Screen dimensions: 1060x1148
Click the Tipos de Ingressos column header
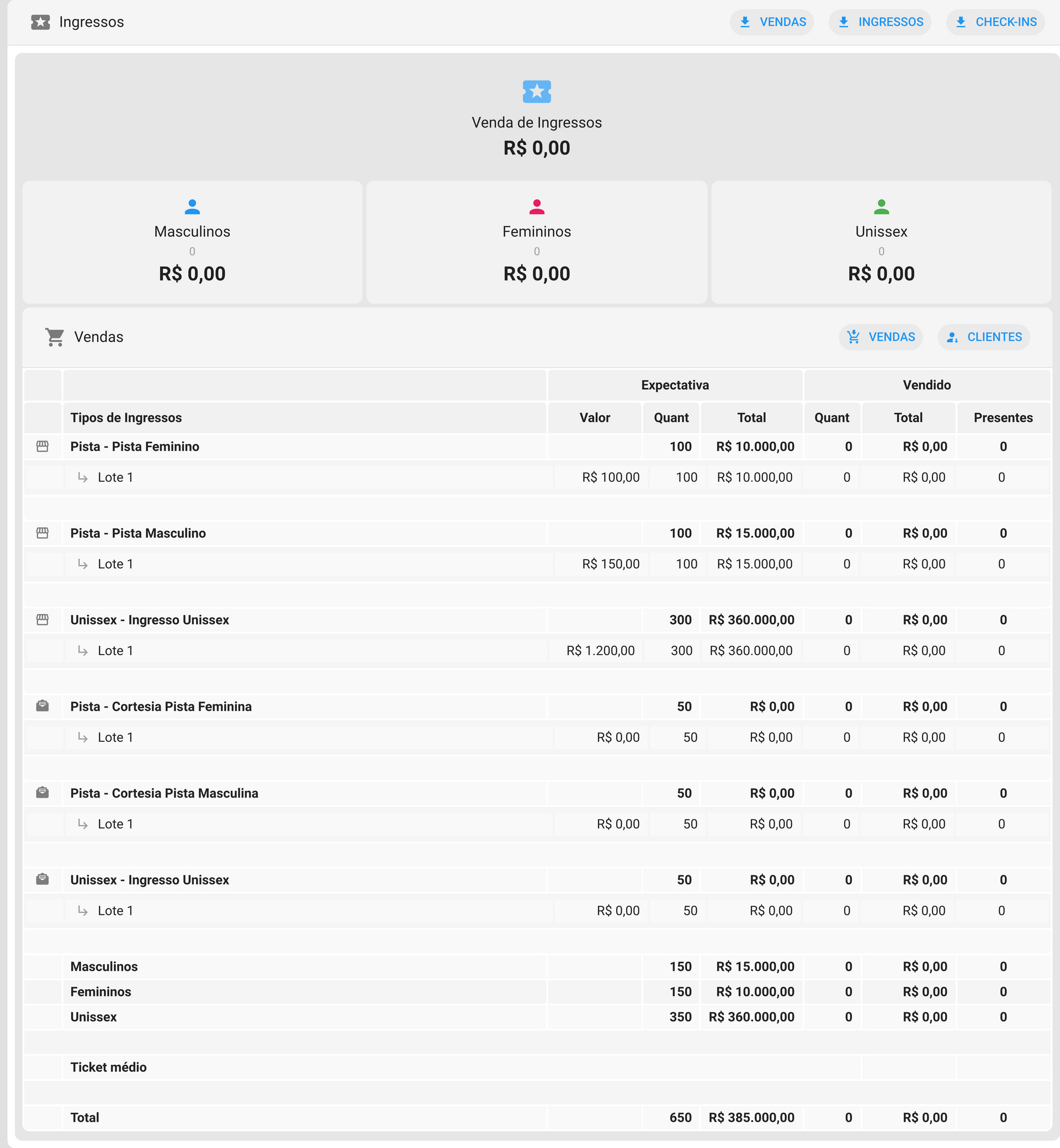point(126,417)
